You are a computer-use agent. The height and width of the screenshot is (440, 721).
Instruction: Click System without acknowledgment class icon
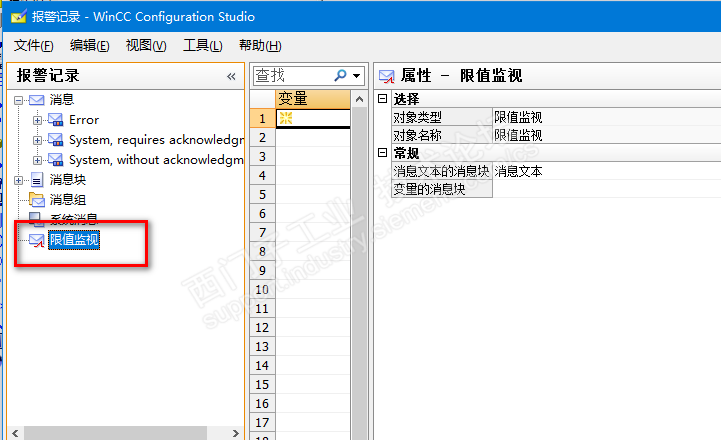(x=56, y=160)
